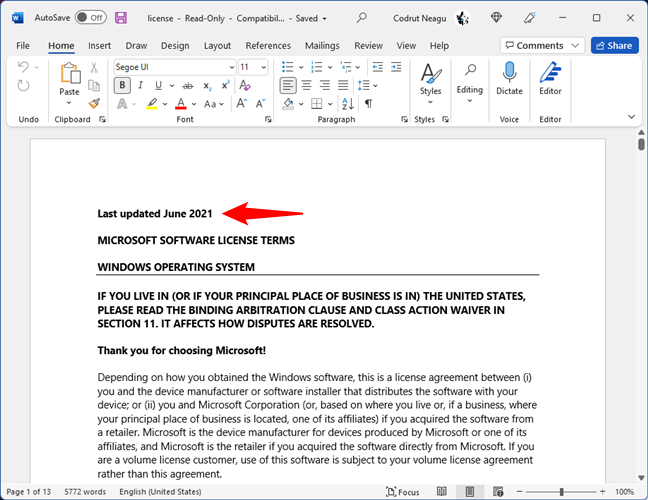The width and height of the screenshot is (648, 500).
Task: Select the Format Painter brush
Action: pos(94,103)
